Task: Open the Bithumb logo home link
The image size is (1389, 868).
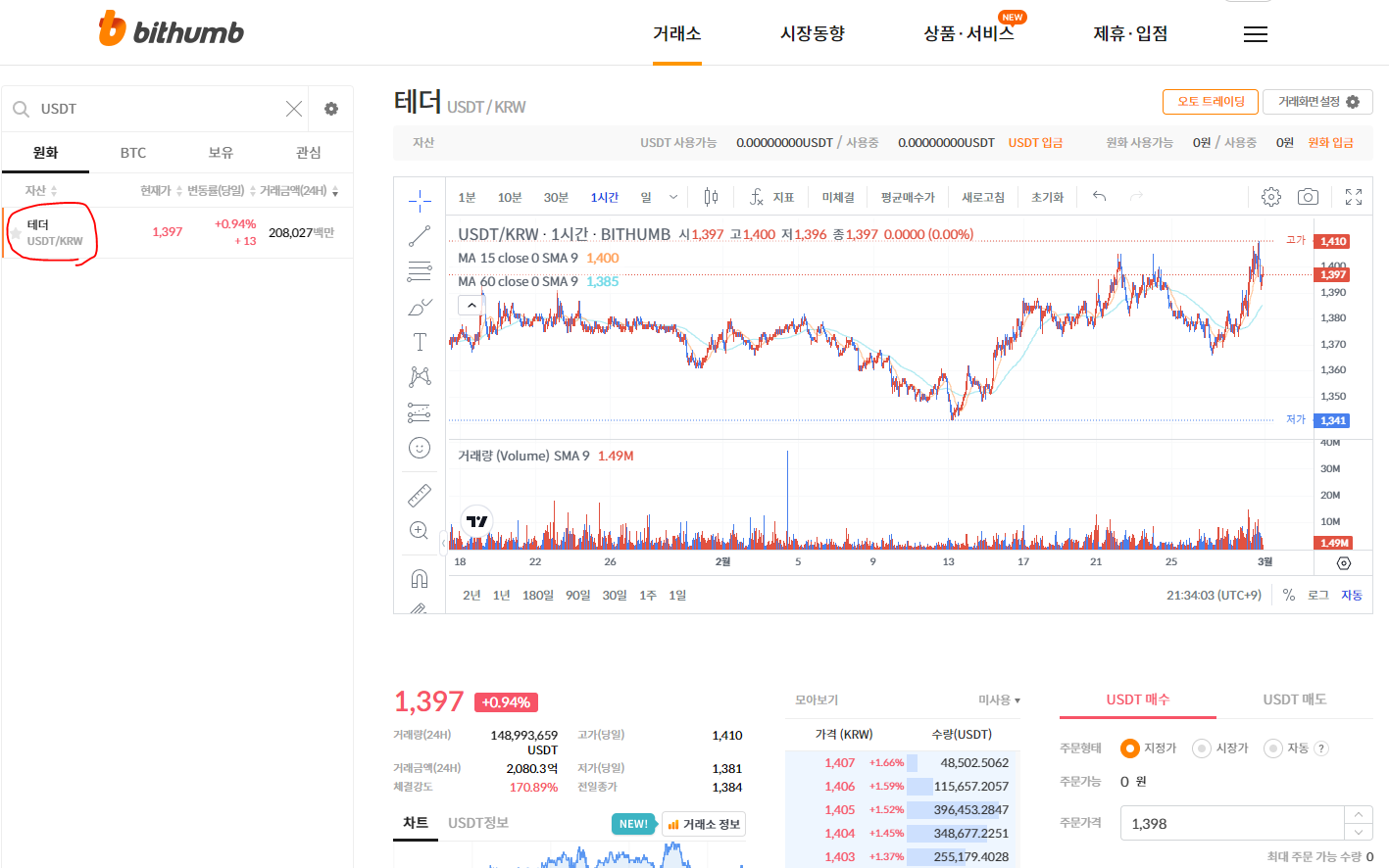Action: (x=172, y=29)
